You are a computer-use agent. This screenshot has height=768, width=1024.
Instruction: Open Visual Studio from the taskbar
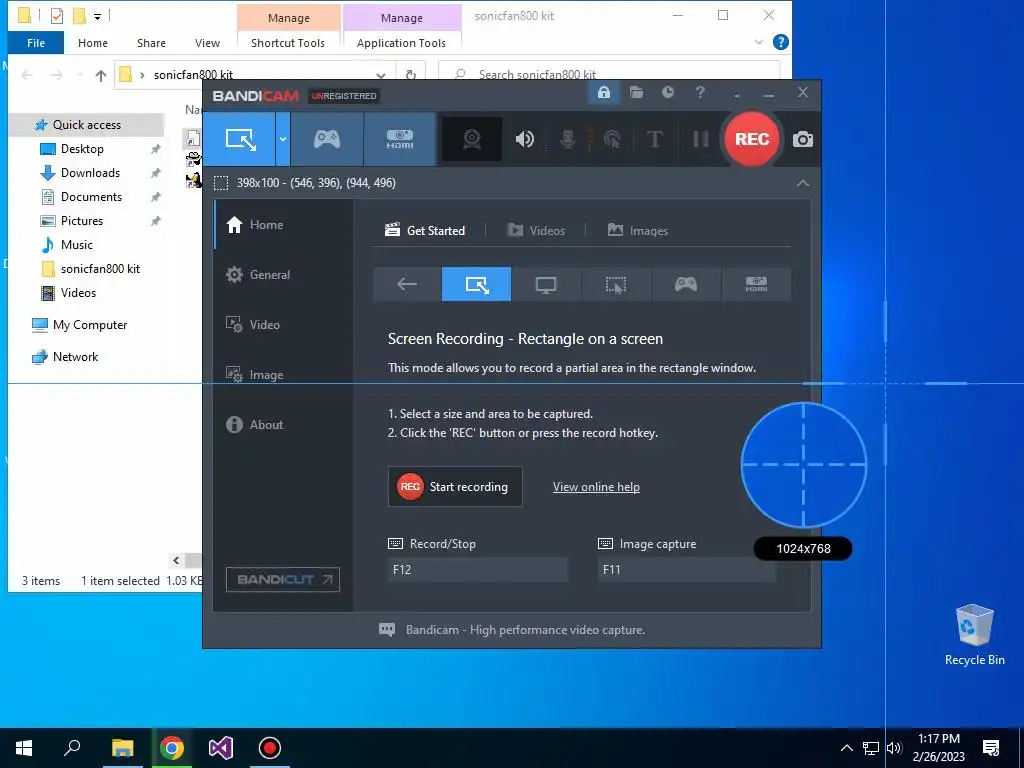point(221,748)
